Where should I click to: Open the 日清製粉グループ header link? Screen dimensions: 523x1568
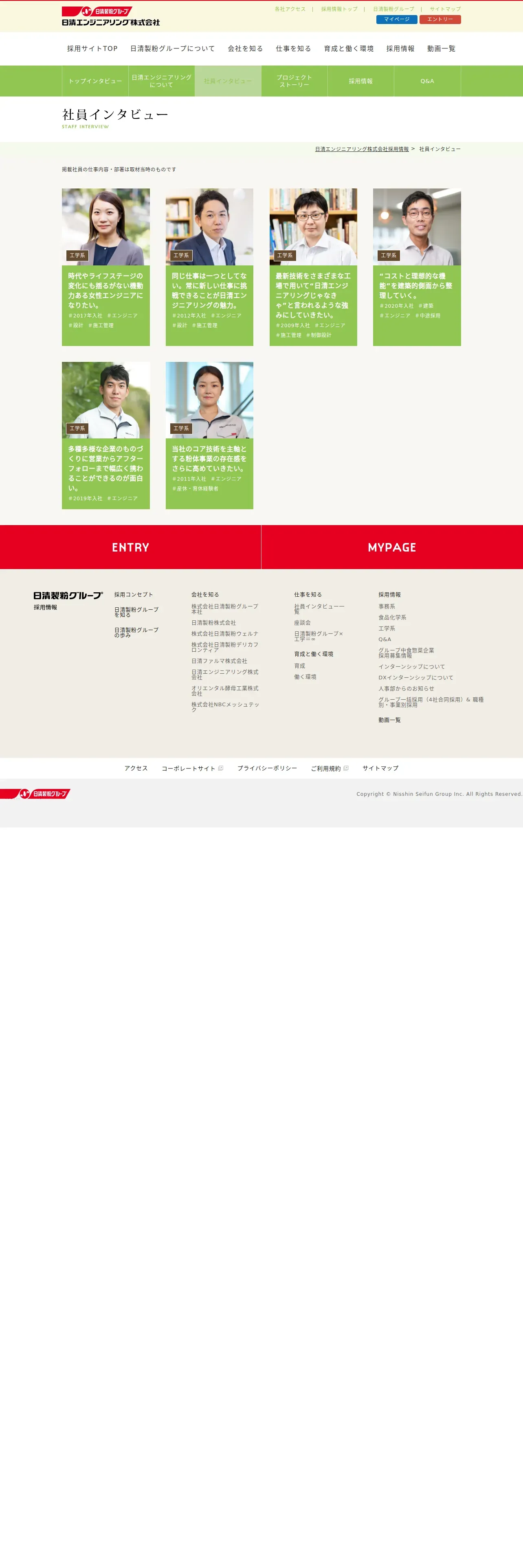click(x=393, y=9)
